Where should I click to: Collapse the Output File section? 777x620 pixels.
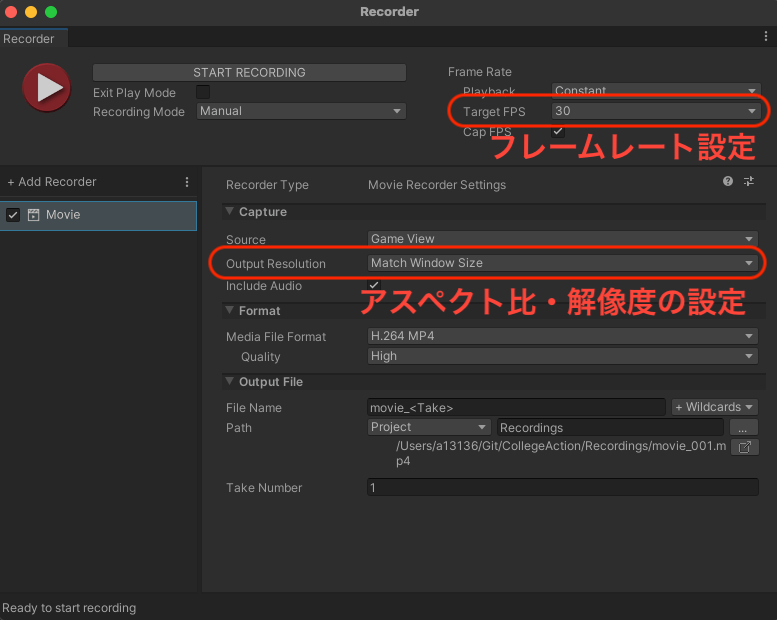point(229,381)
